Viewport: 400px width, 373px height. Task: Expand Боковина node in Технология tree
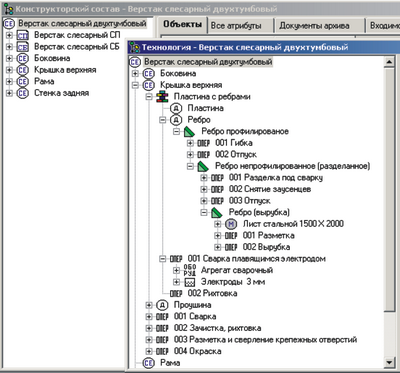(135, 74)
